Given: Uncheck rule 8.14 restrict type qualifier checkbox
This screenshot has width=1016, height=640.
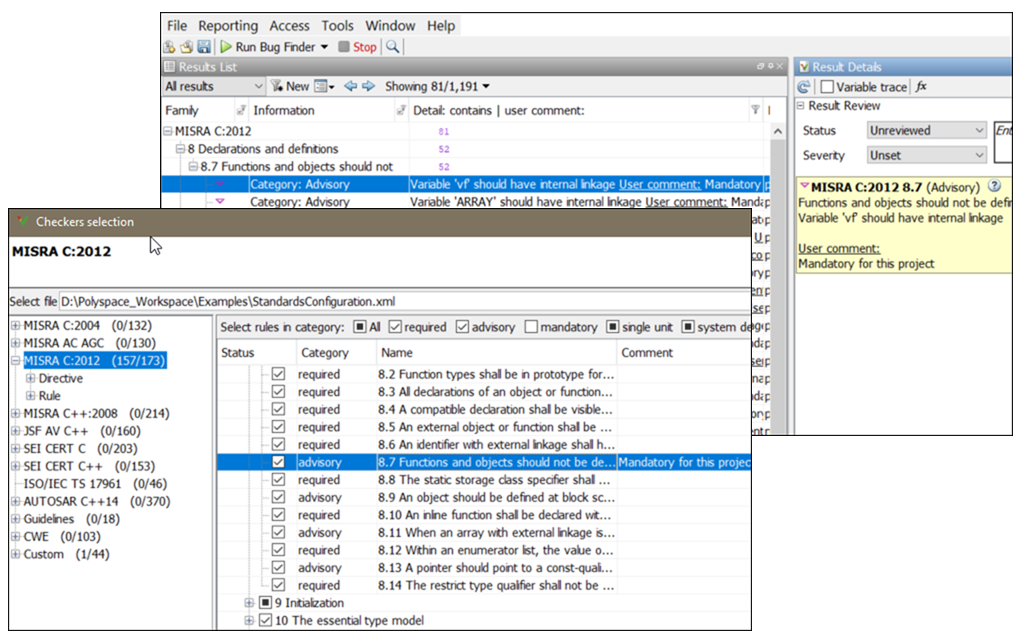Looking at the screenshot, I should [279, 585].
